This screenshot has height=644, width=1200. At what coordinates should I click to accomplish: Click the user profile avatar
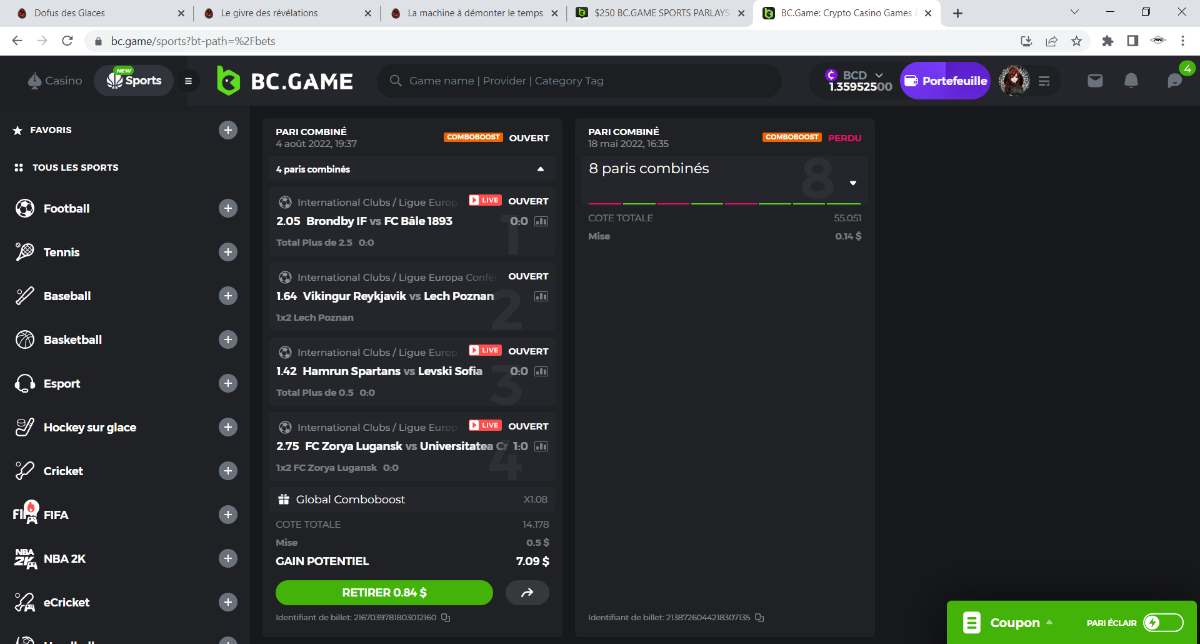click(x=1014, y=81)
